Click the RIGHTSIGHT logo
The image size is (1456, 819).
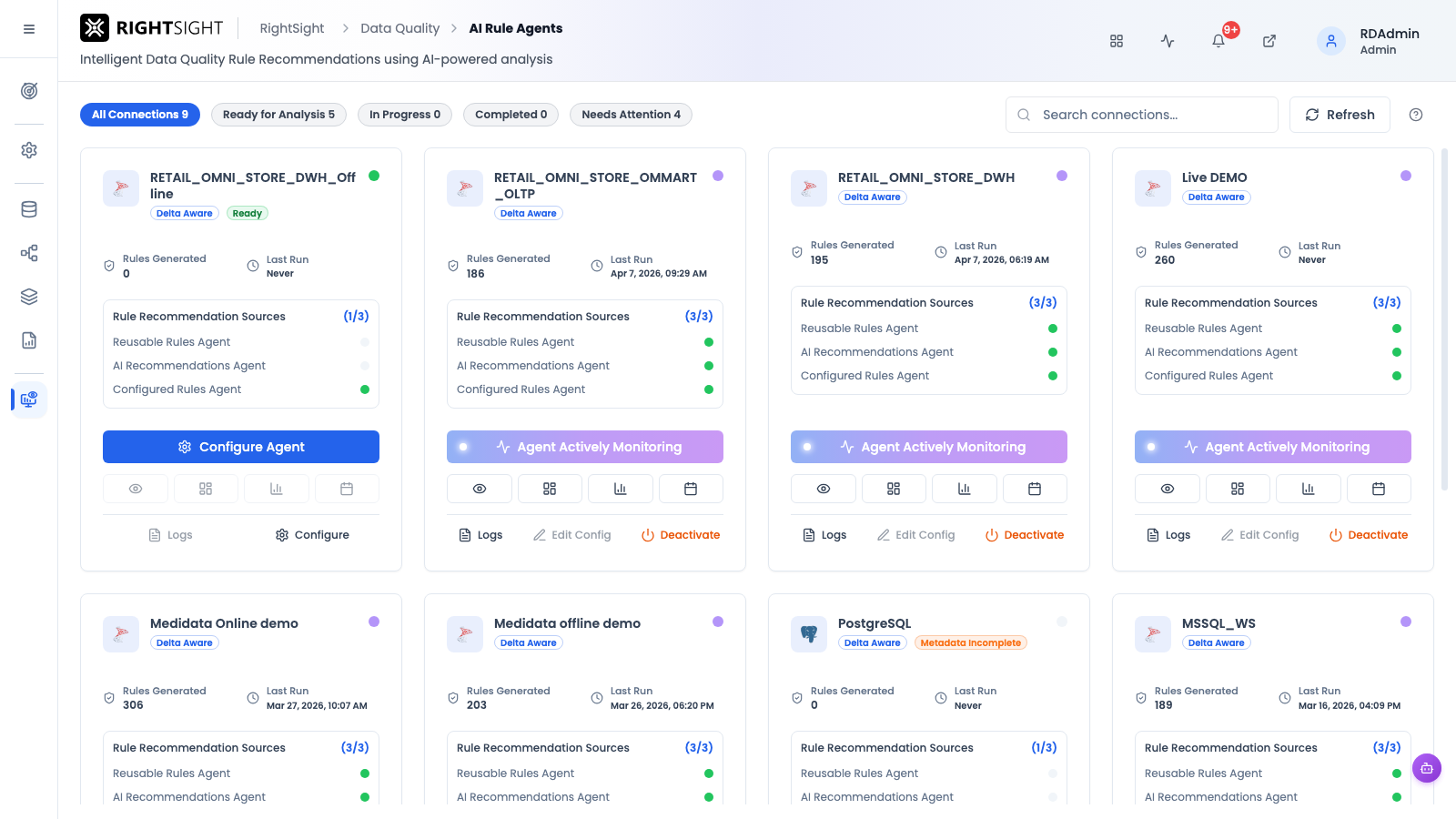(152, 28)
